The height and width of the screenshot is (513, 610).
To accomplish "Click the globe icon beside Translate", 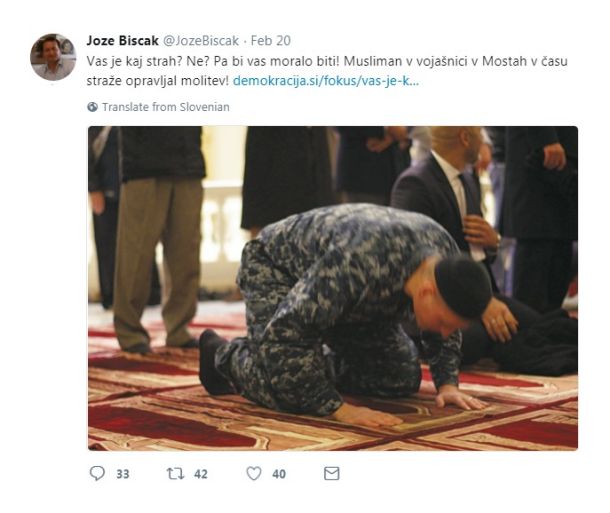I will 93,107.
